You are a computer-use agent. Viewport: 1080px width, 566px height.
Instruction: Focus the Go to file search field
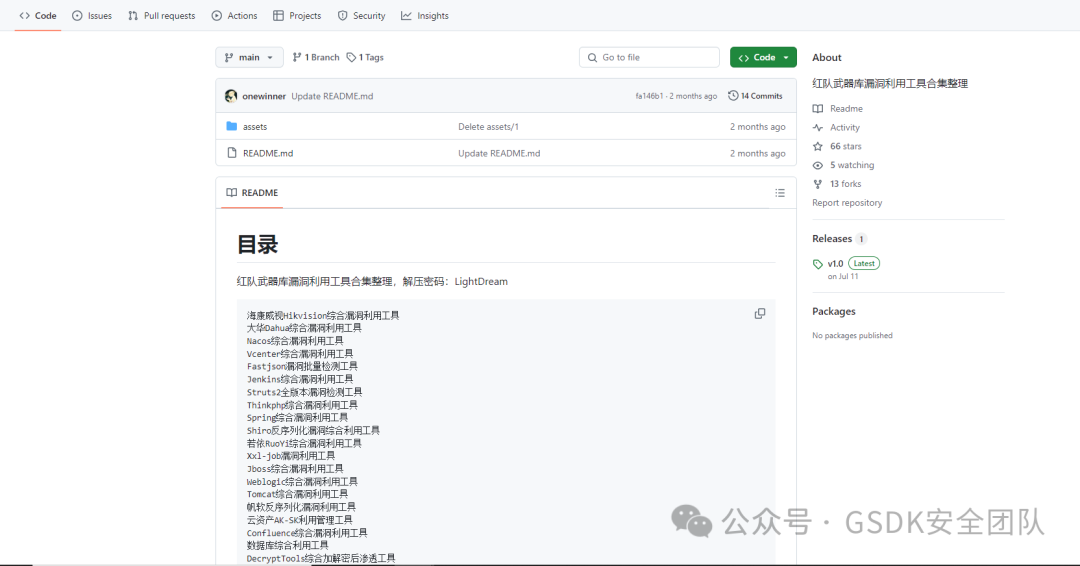point(650,57)
